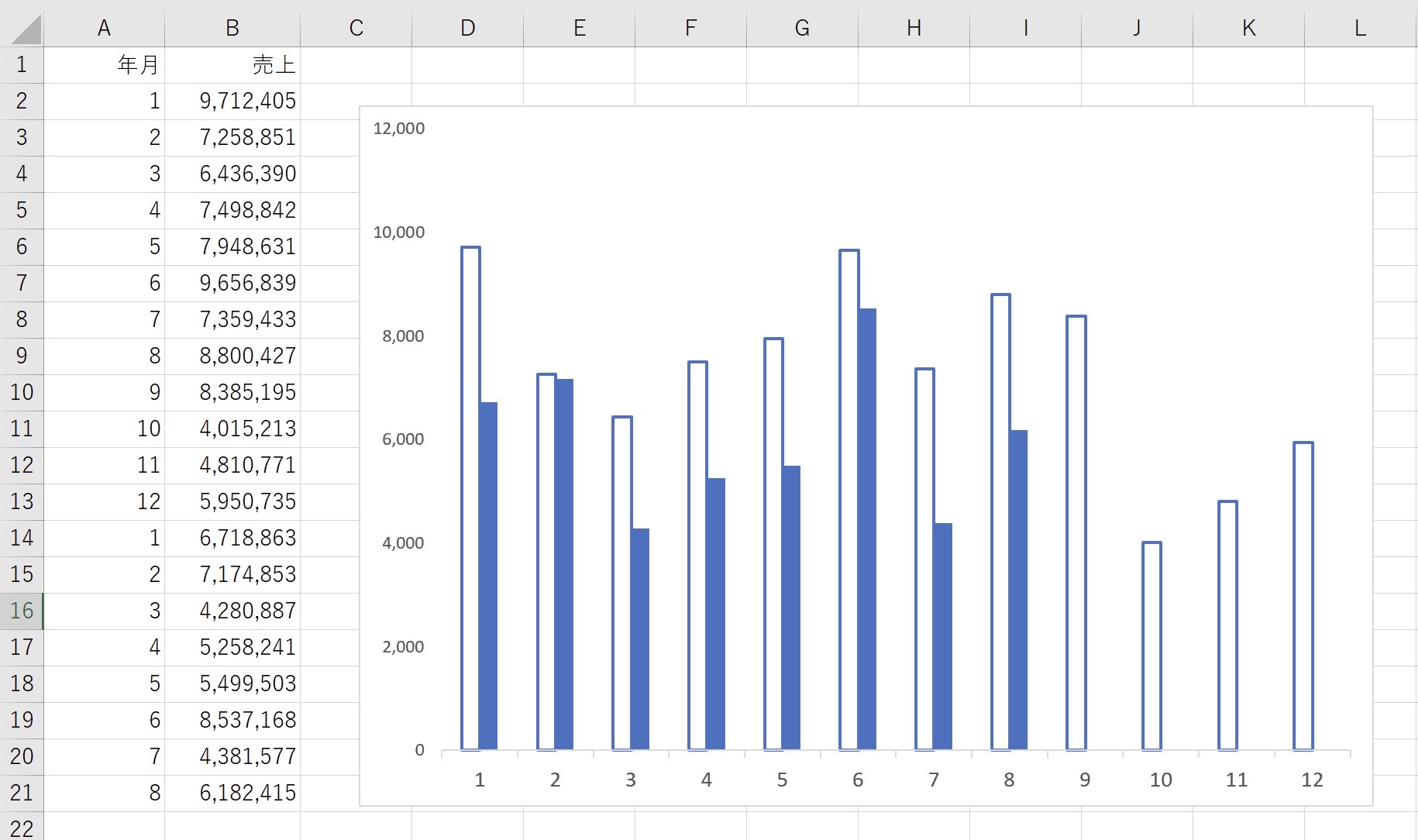Select column G header
The image size is (1418, 840).
[803, 28]
